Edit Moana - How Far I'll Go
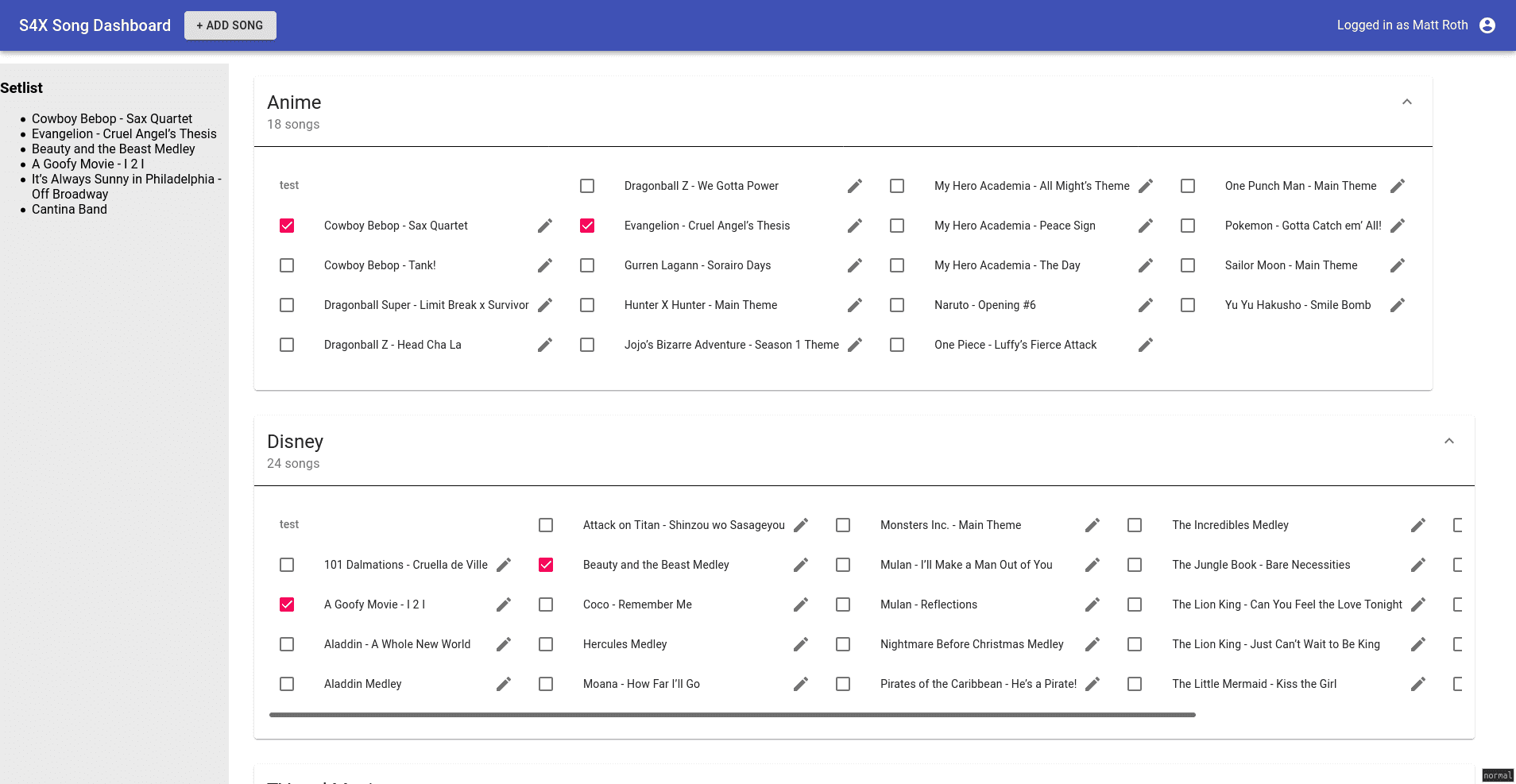 click(x=801, y=684)
